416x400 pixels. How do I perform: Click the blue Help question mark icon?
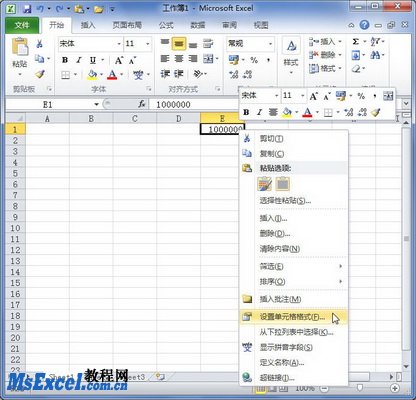coord(365,25)
